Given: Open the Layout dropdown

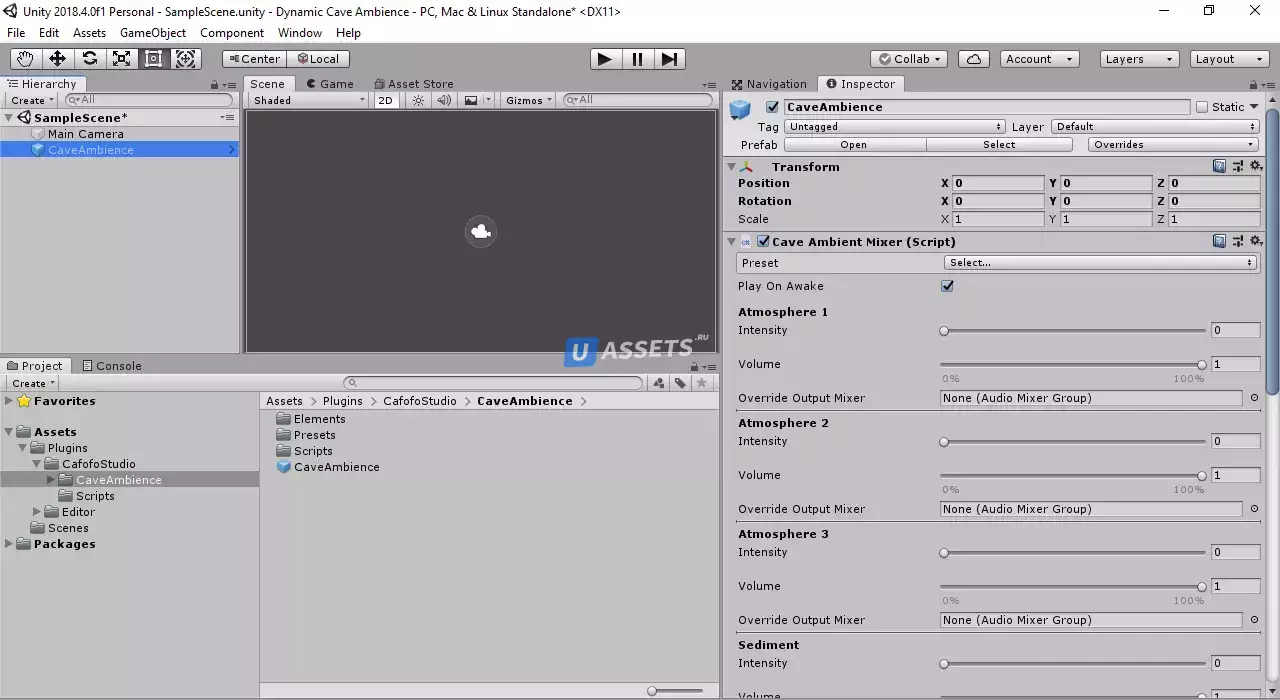Looking at the screenshot, I should (x=1231, y=59).
